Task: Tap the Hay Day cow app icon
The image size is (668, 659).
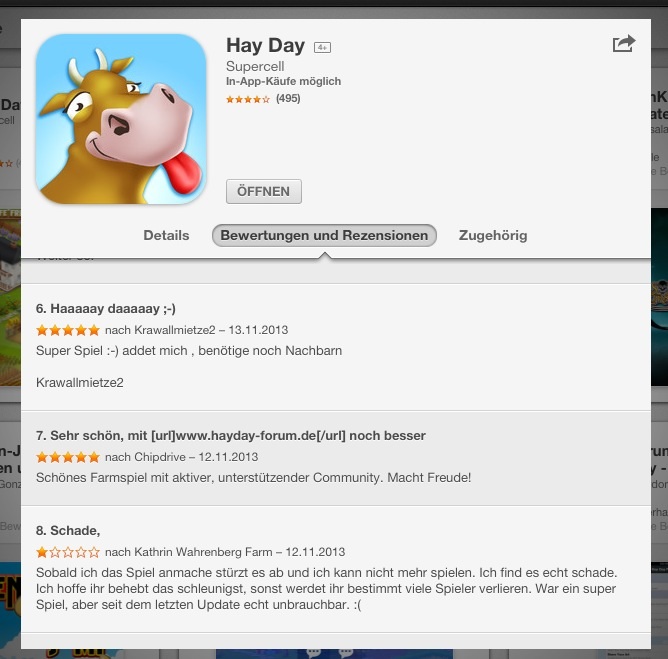Action: tap(121, 119)
